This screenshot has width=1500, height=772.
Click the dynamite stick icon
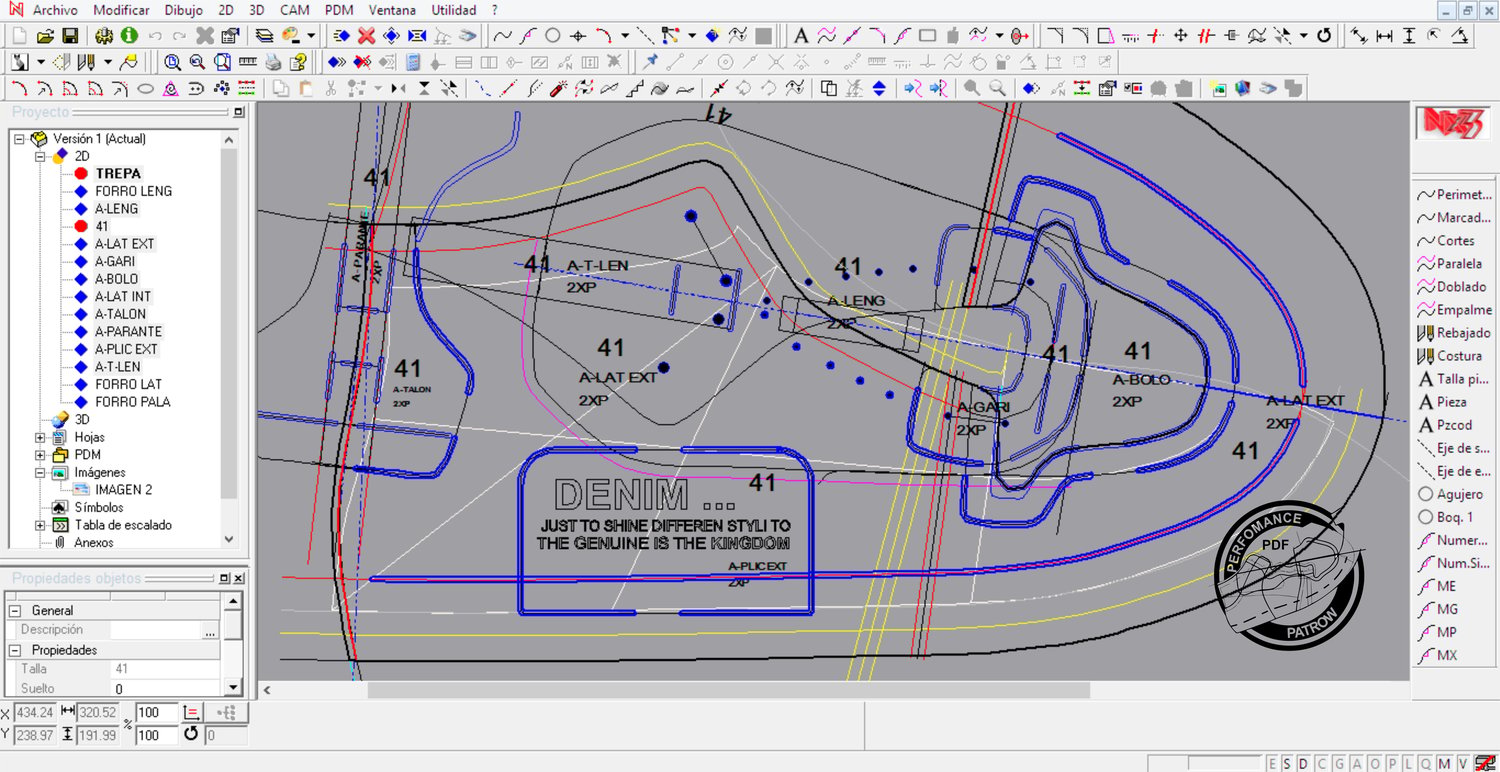559,88
